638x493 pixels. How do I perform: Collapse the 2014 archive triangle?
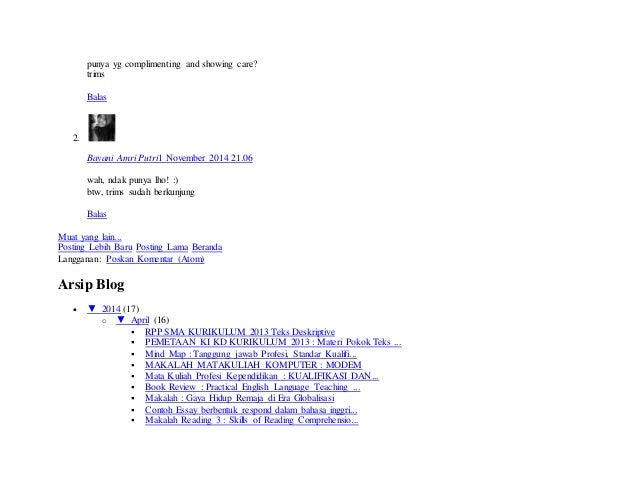coord(92,309)
